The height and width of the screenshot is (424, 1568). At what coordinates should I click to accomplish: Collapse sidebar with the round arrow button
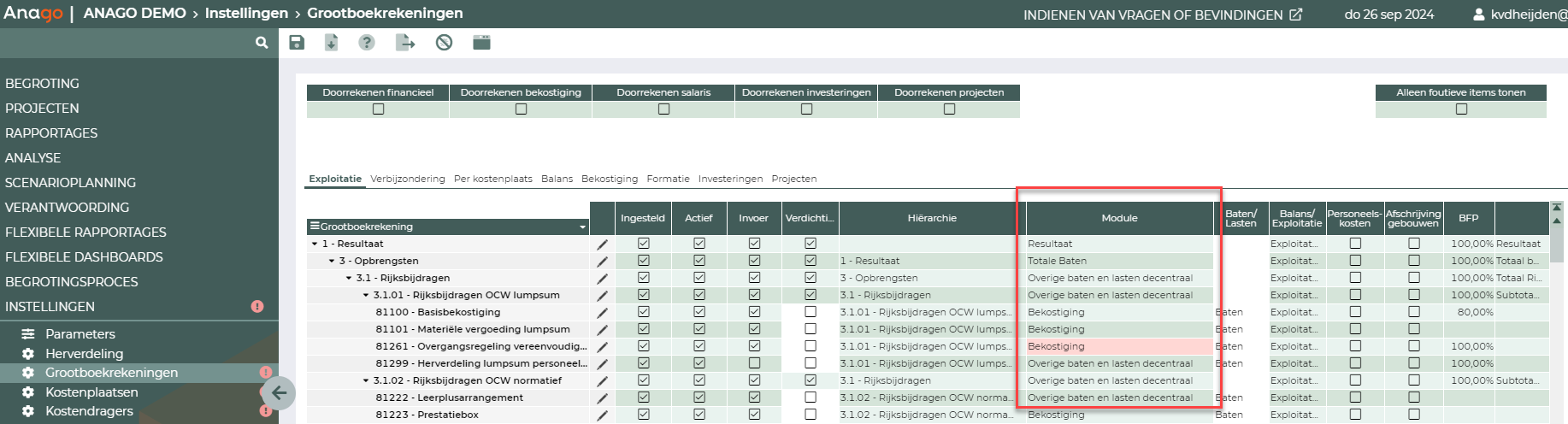(278, 393)
